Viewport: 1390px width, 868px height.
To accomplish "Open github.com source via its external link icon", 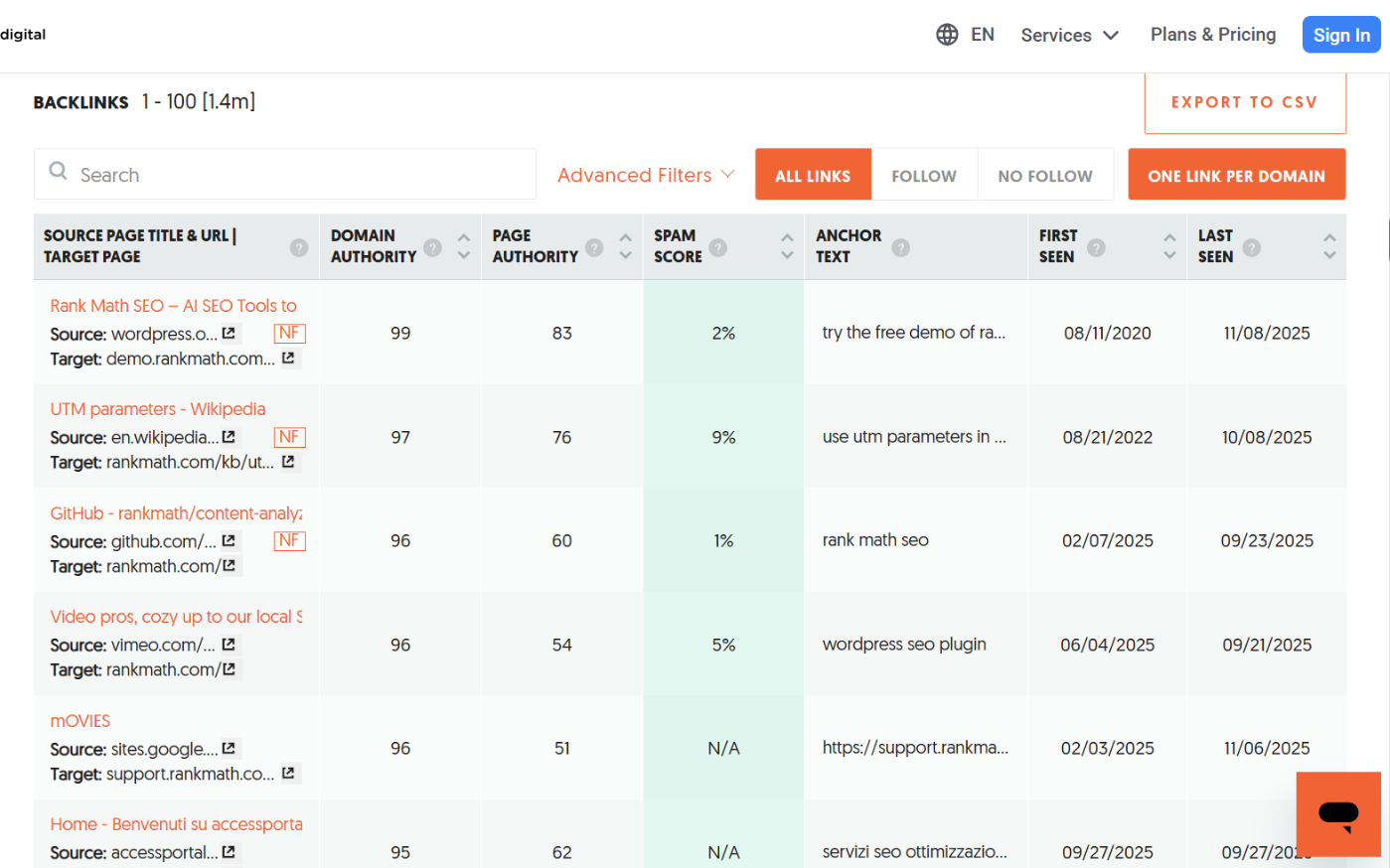I will 230,541.
